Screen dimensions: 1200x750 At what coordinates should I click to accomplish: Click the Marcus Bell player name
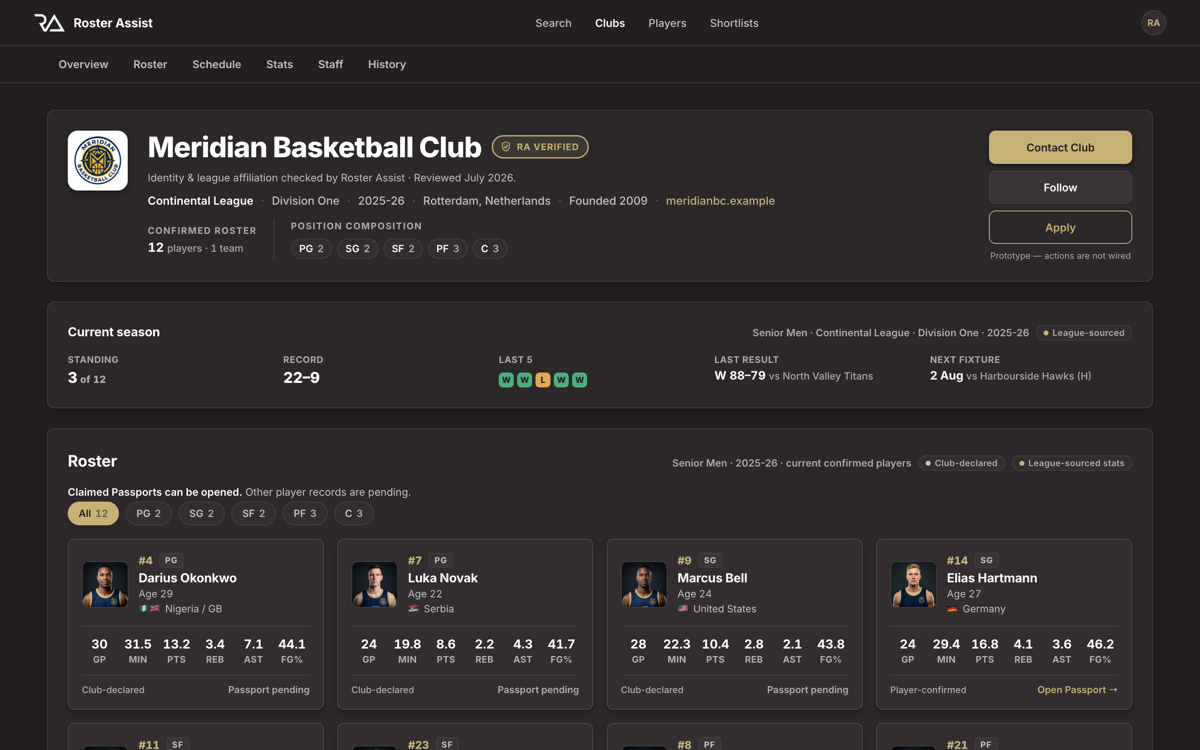712,578
